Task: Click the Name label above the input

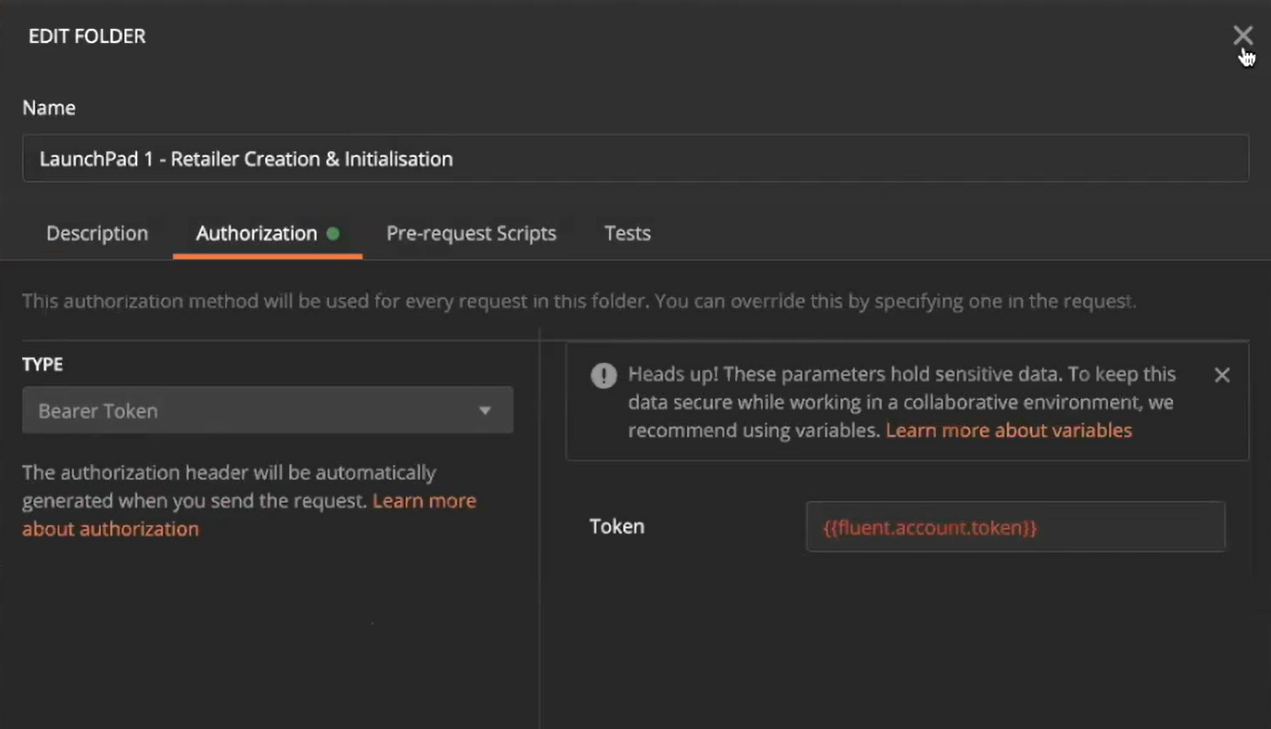Action: click(x=49, y=107)
